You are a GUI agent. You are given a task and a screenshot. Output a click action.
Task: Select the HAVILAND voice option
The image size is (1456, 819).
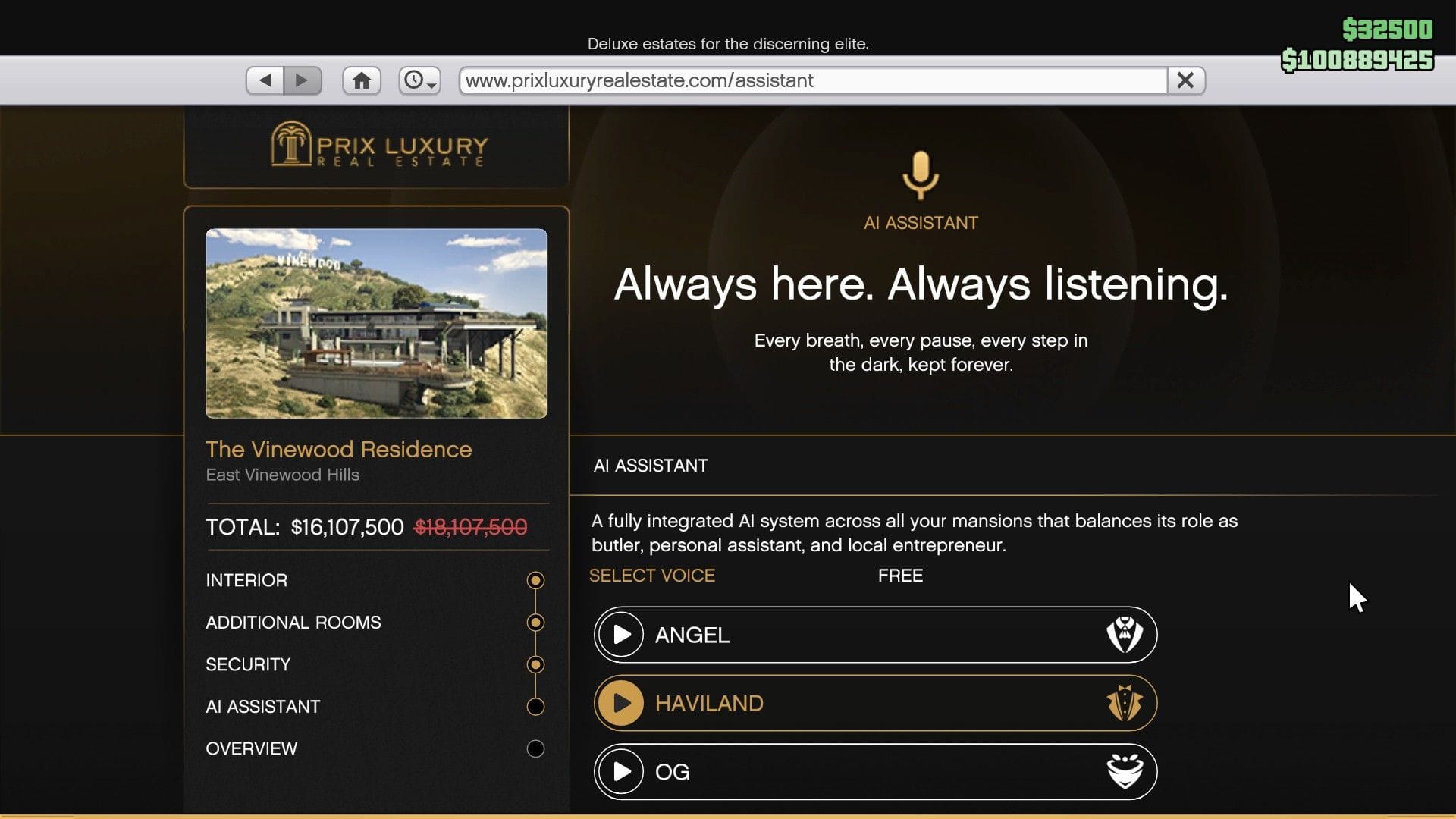(872, 703)
